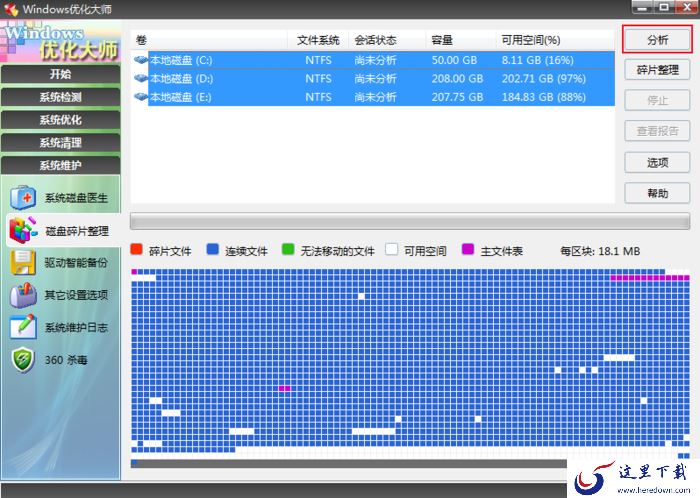
Task: Click the 50.00 GB capacity cell
Action: pyautogui.click(x=454, y=60)
